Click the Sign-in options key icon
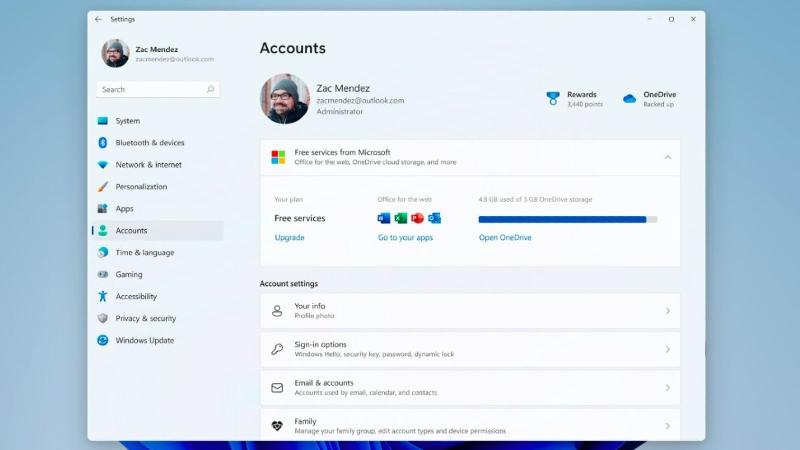This screenshot has height=450, width=800. point(277,349)
